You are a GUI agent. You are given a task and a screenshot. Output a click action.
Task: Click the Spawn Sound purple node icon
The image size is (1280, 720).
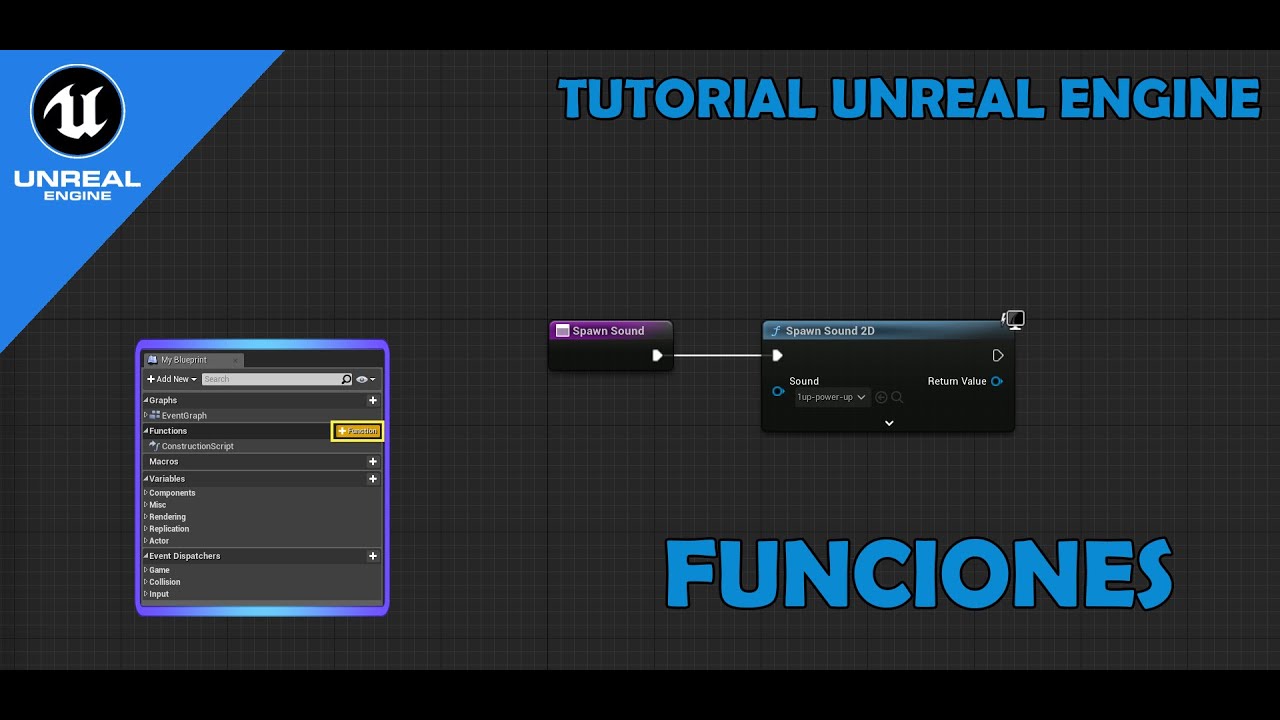pos(562,331)
